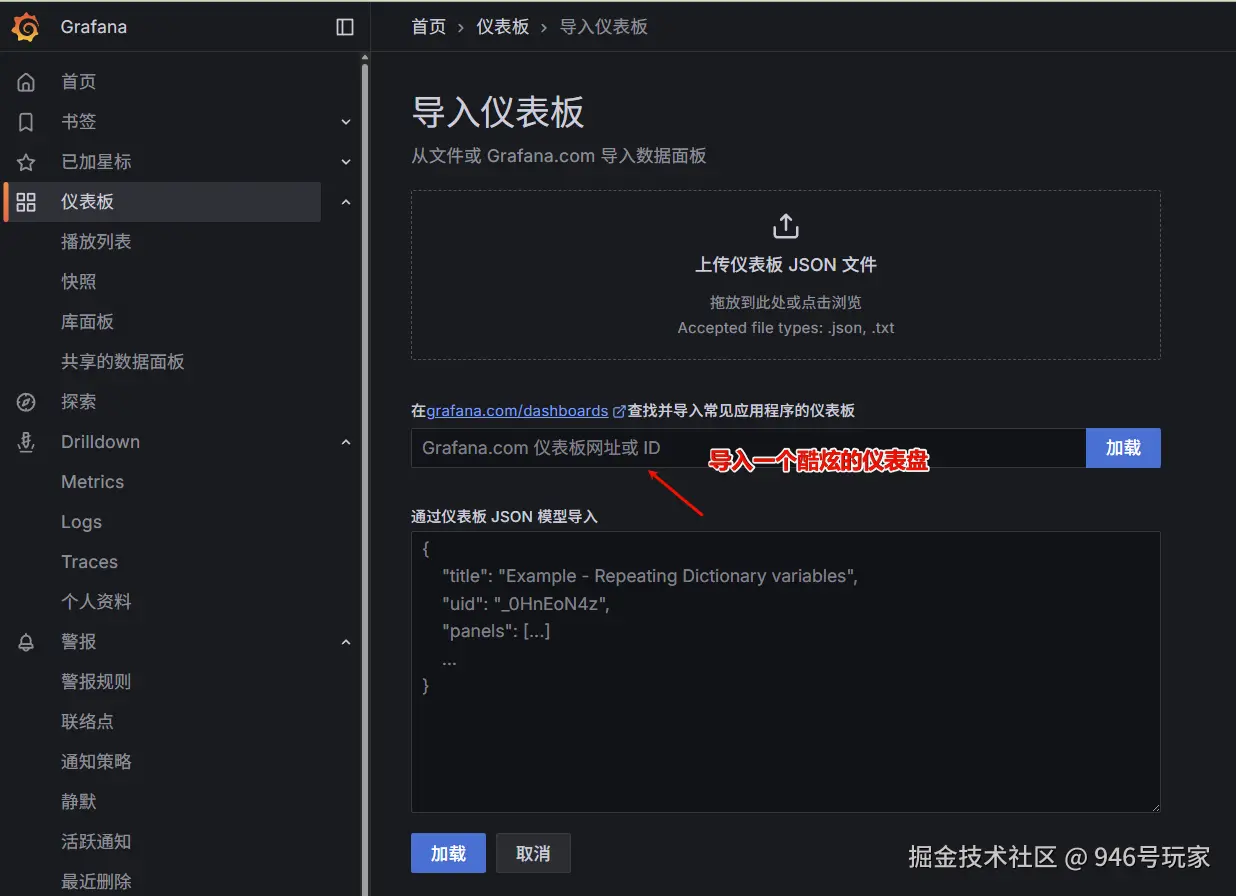Go to 仪表板 breadcrumb

point(503,27)
